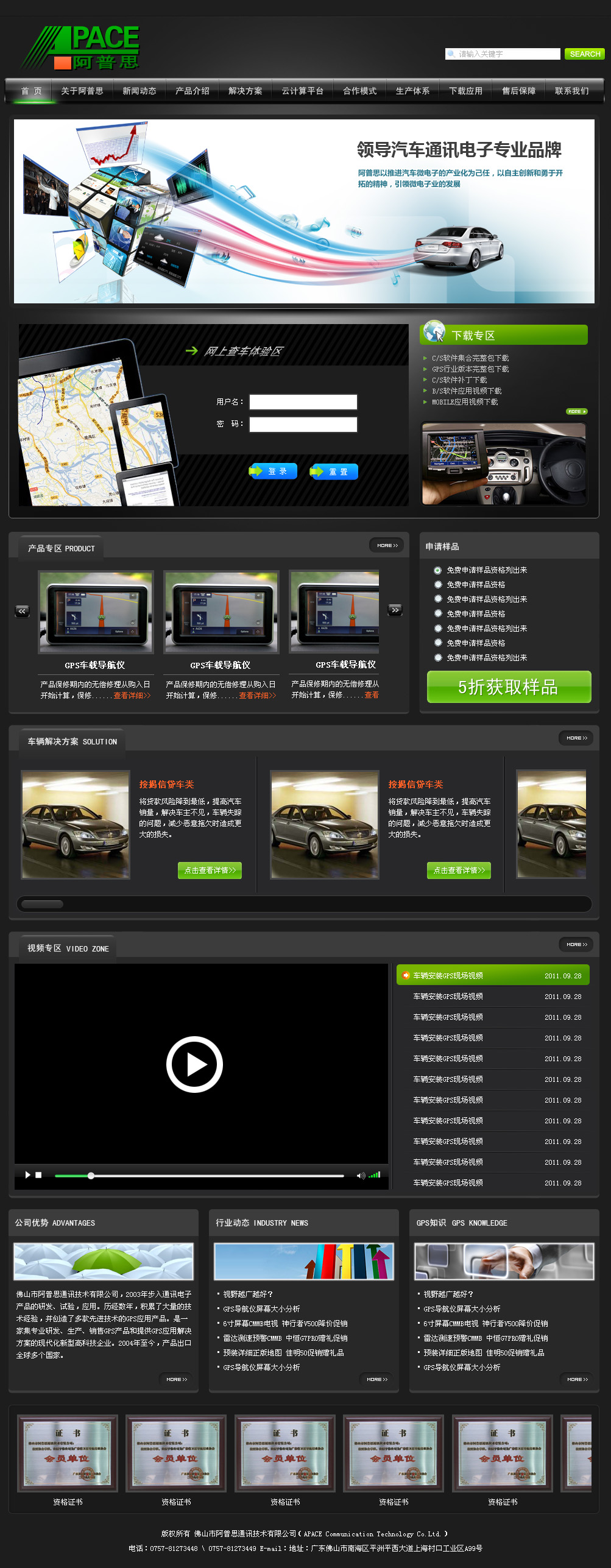Click the video progress slider handle
611x1568 pixels.
[x=91, y=1176]
